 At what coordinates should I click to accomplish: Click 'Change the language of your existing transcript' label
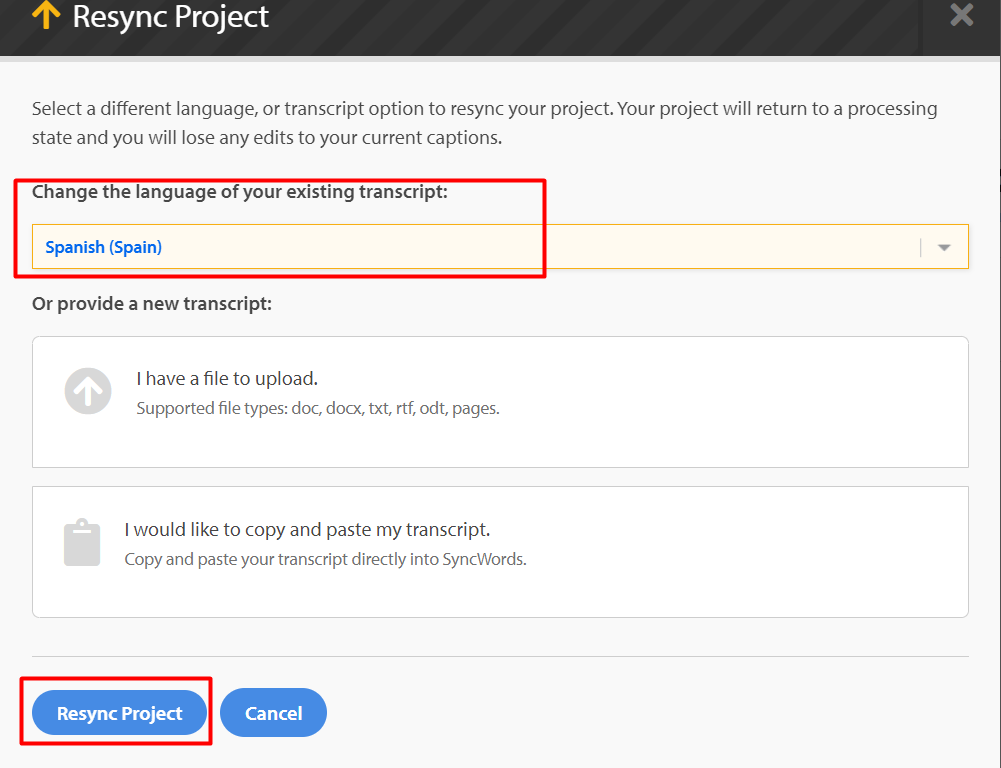coord(240,192)
